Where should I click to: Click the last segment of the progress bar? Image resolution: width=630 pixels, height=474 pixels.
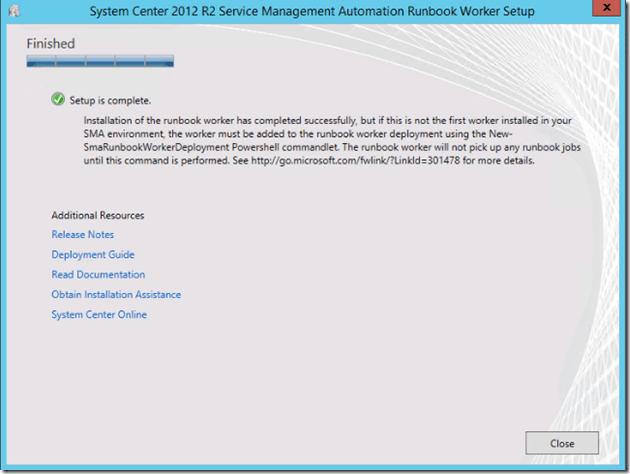[160, 61]
